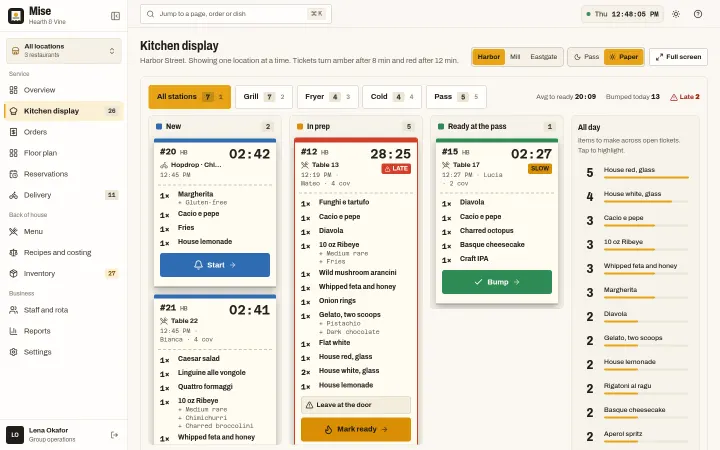Click the Thu clock status indicator

[x=622, y=14]
